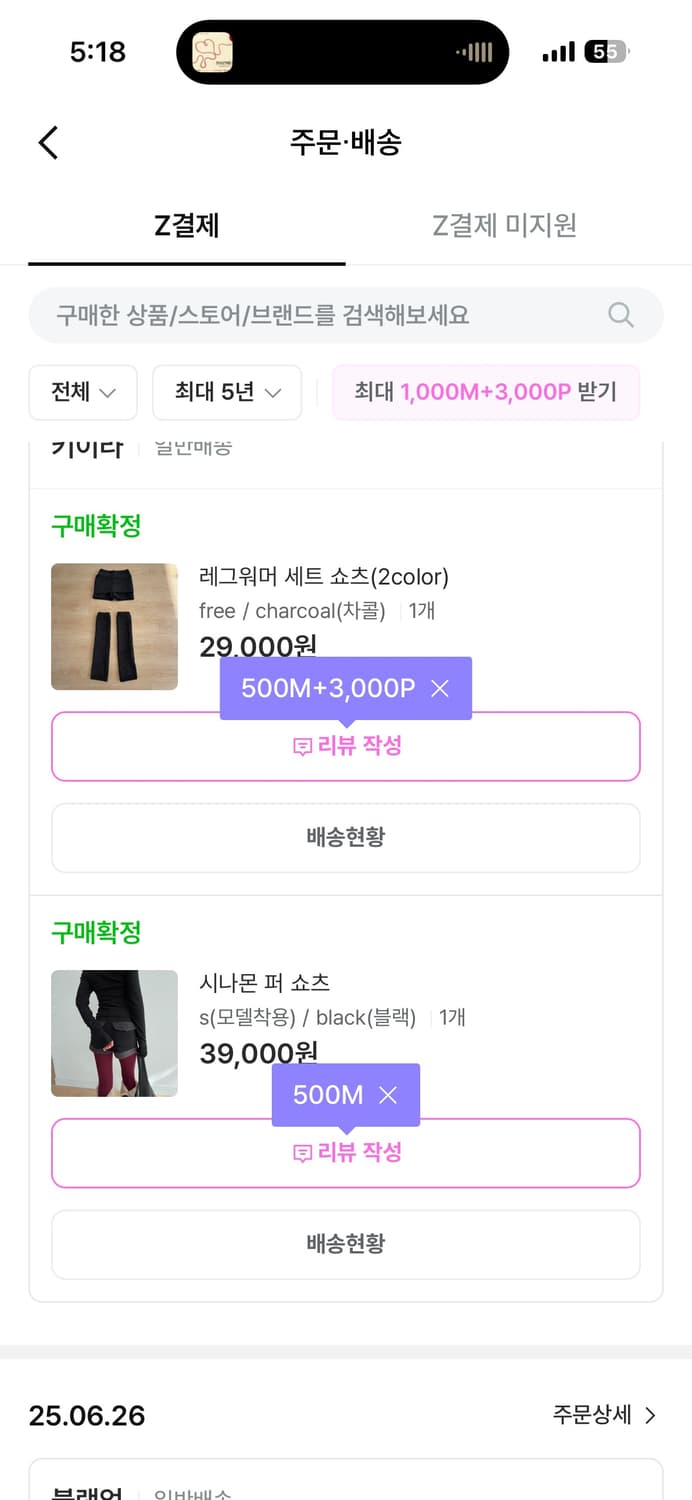This screenshot has height=1500, width=692.
Task: Click the back arrow on 주문·배송 screen
Action: pyautogui.click(x=47, y=142)
